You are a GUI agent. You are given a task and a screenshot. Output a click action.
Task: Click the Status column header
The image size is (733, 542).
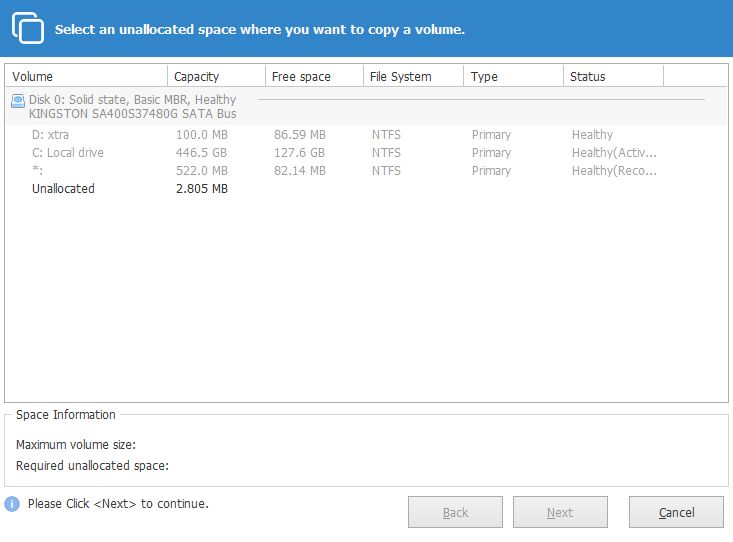pyautogui.click(x=613, y=76)
